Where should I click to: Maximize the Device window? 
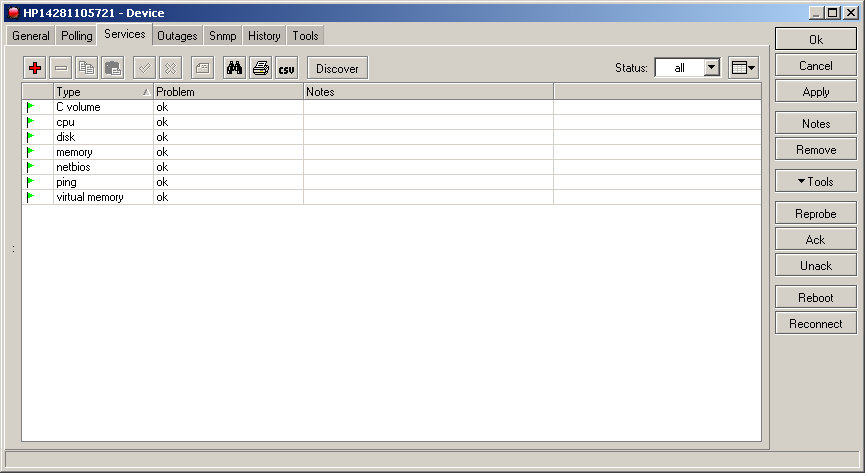pos(832,13)
